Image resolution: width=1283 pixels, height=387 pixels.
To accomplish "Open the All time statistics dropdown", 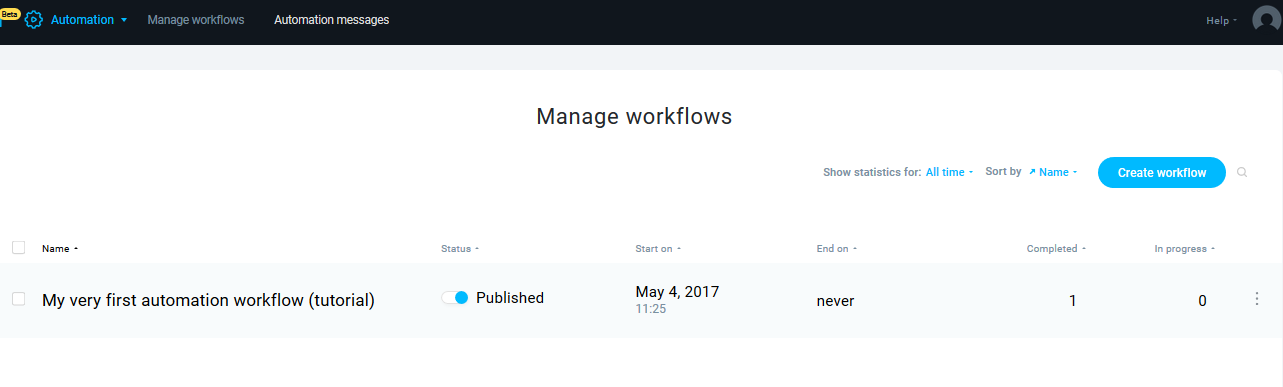I will click(x=949, y=172).
